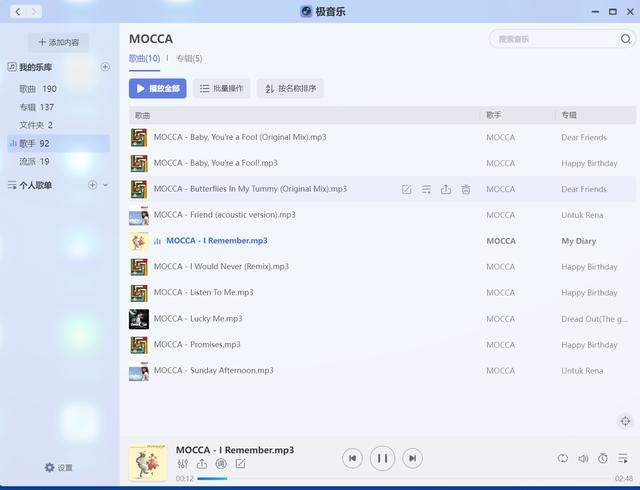
Task: Click artist MOCCA in I Remember row
Action: point(501,241)
